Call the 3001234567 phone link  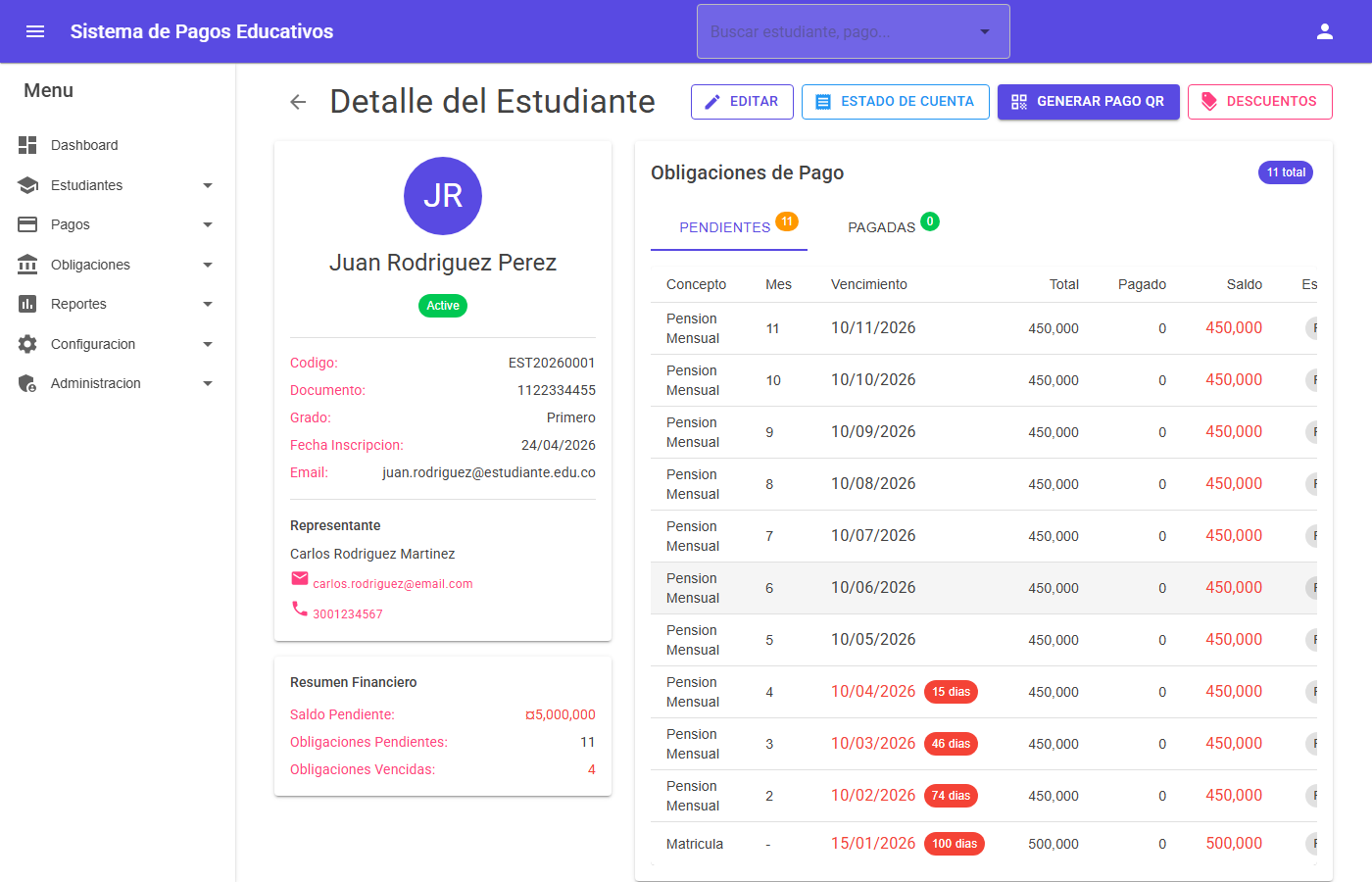348,614
